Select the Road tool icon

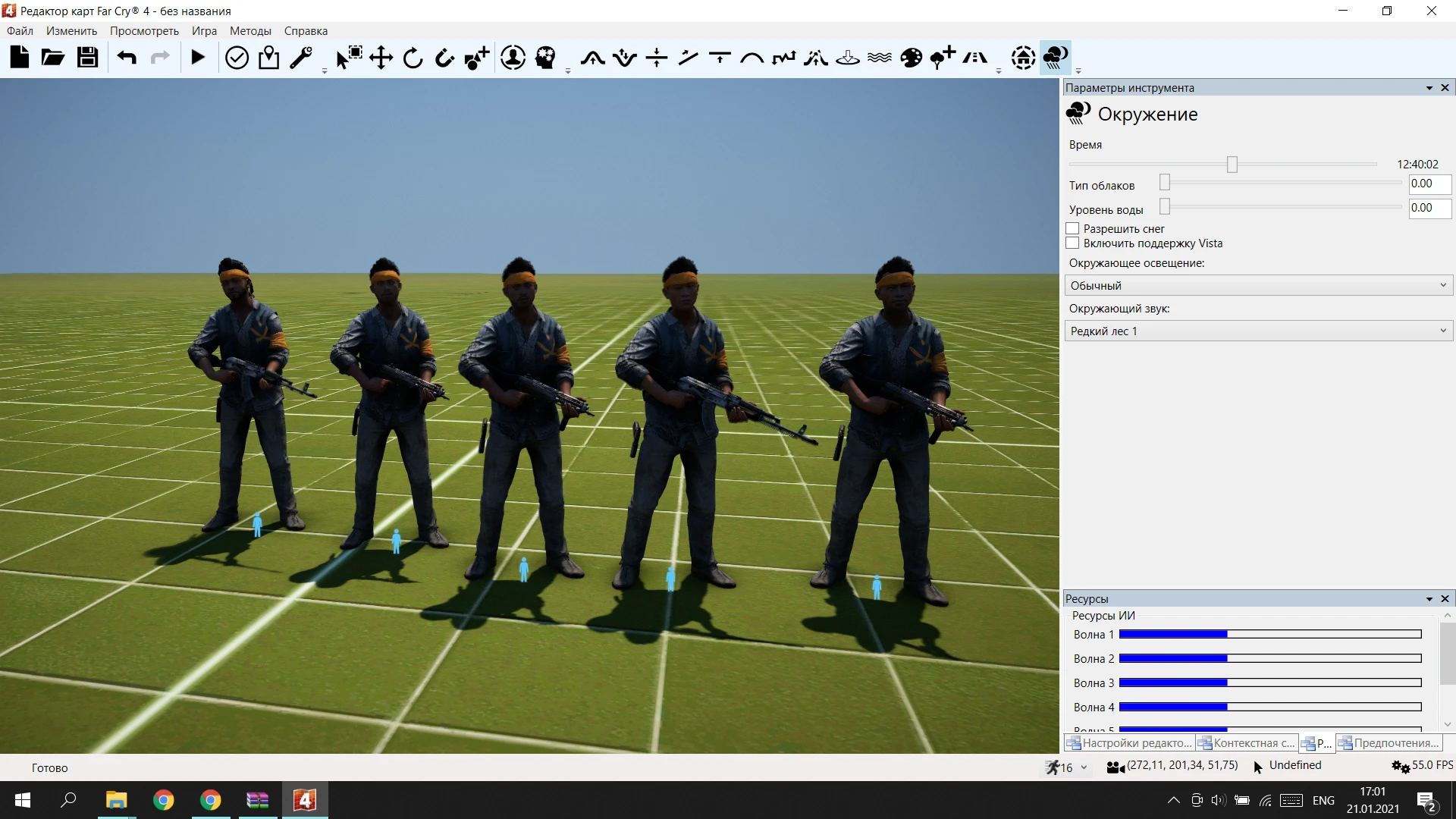click(x=974, y=58)
